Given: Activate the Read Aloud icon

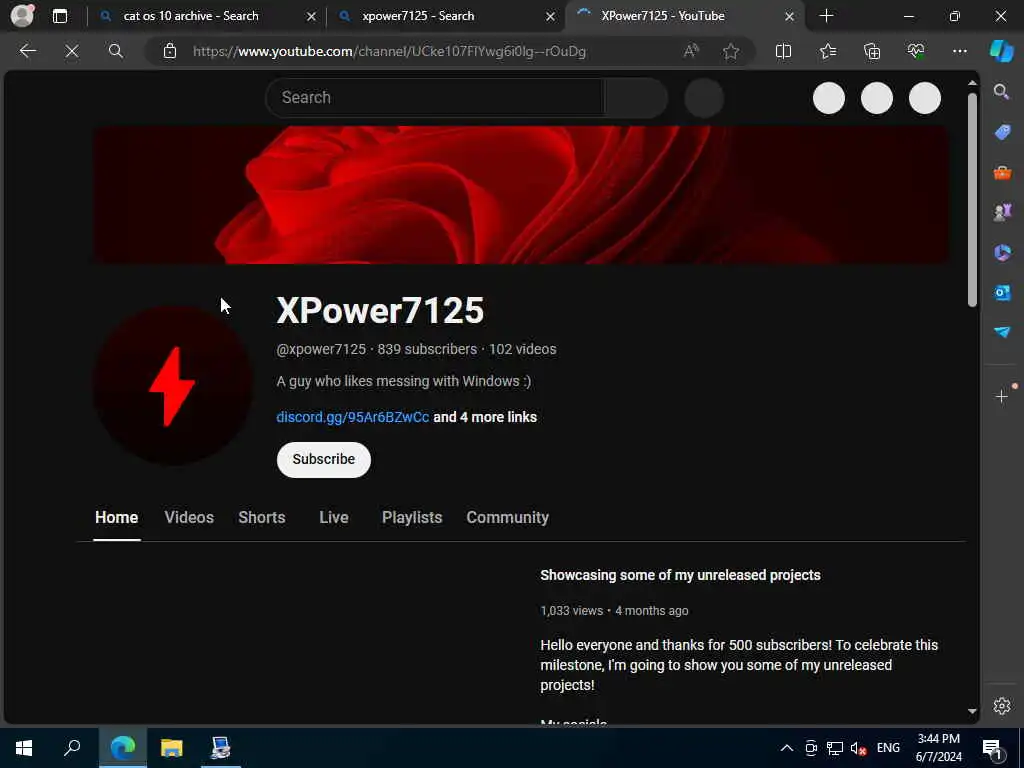Looking at the screenshot, I should click(691, 51).
